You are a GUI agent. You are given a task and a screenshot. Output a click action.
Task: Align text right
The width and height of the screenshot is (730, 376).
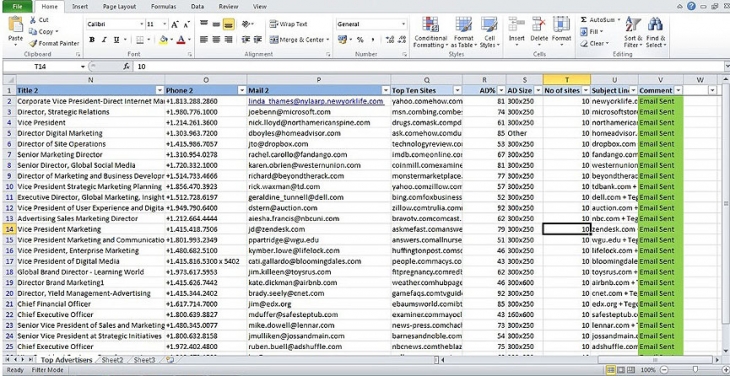pyautogui.click(x=228, y=40)
